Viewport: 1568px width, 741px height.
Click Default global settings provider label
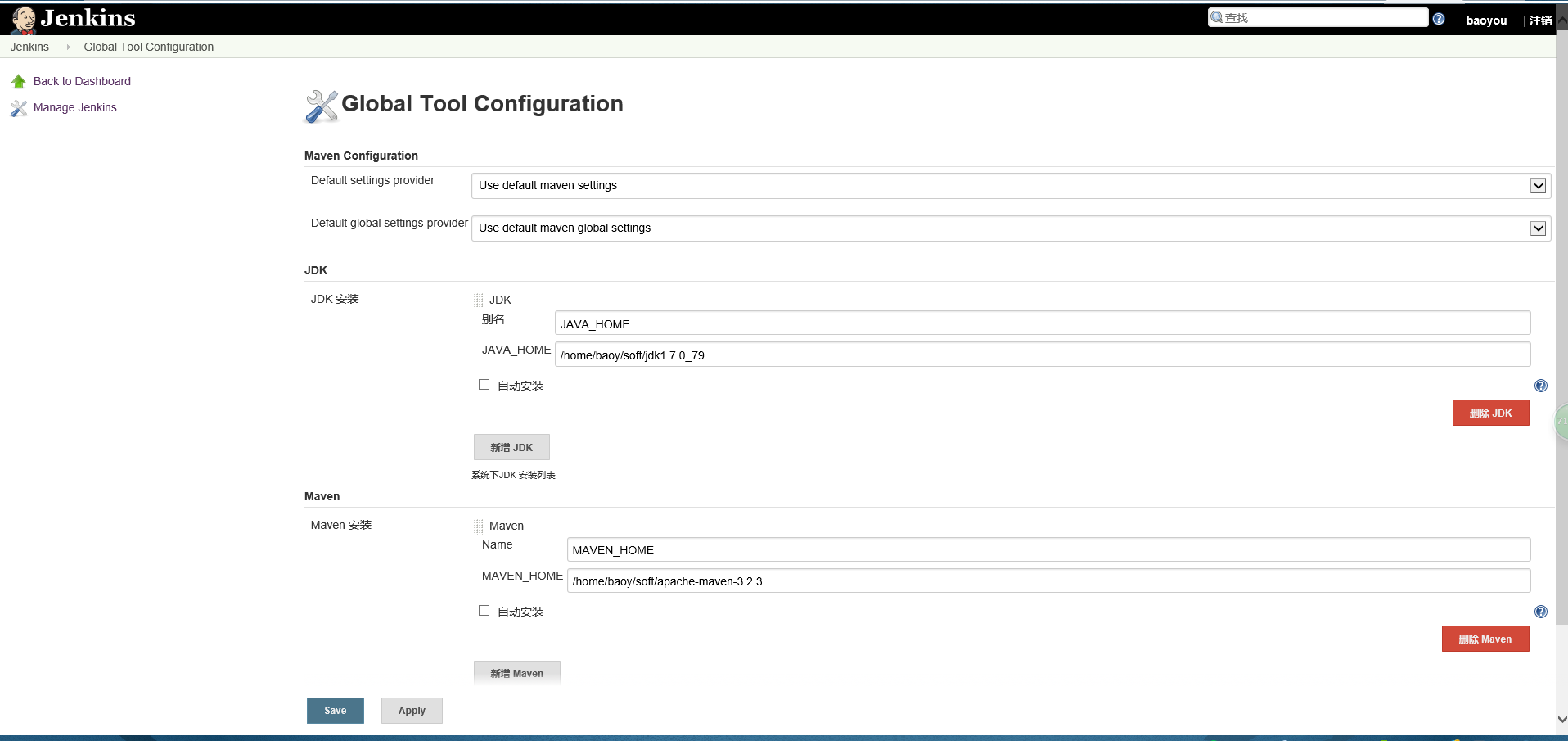tap(390, 223)
